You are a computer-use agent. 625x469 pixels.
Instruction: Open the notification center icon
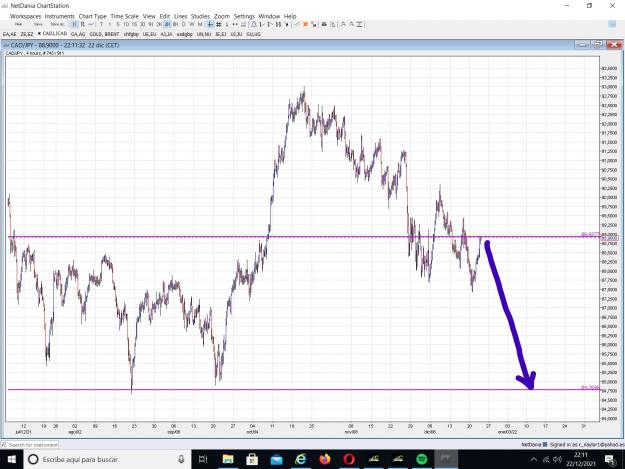tap(610, 459)
